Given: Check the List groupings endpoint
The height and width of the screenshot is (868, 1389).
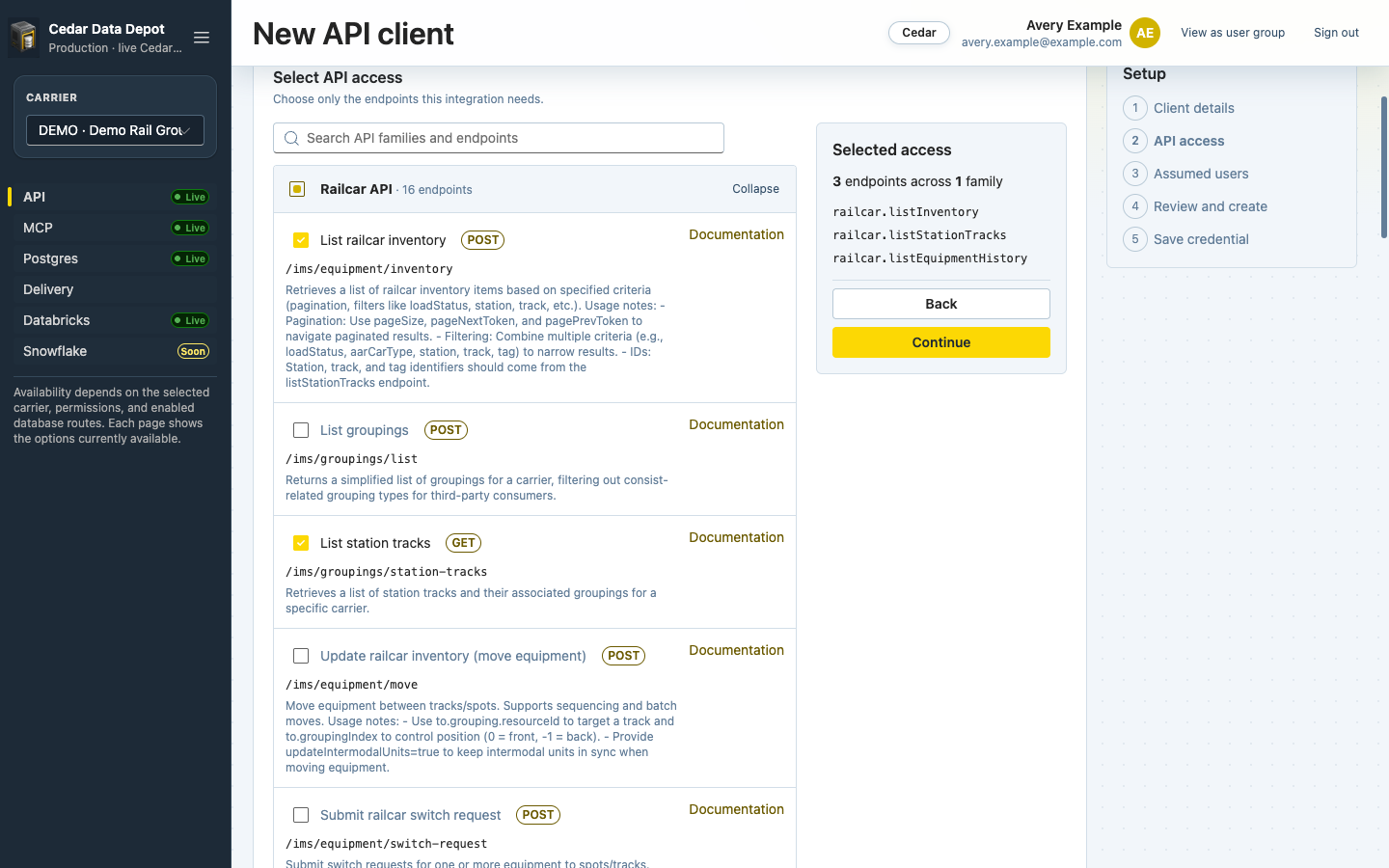Looking at the screenshot, I should (x=301, y=430).
